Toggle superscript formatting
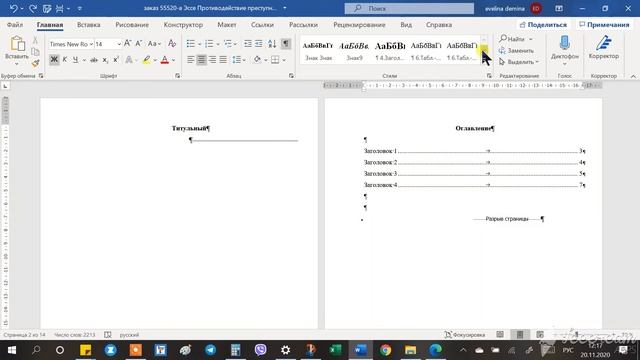The image size is (640, 360). pyautogui.click(x=116, y=60)
